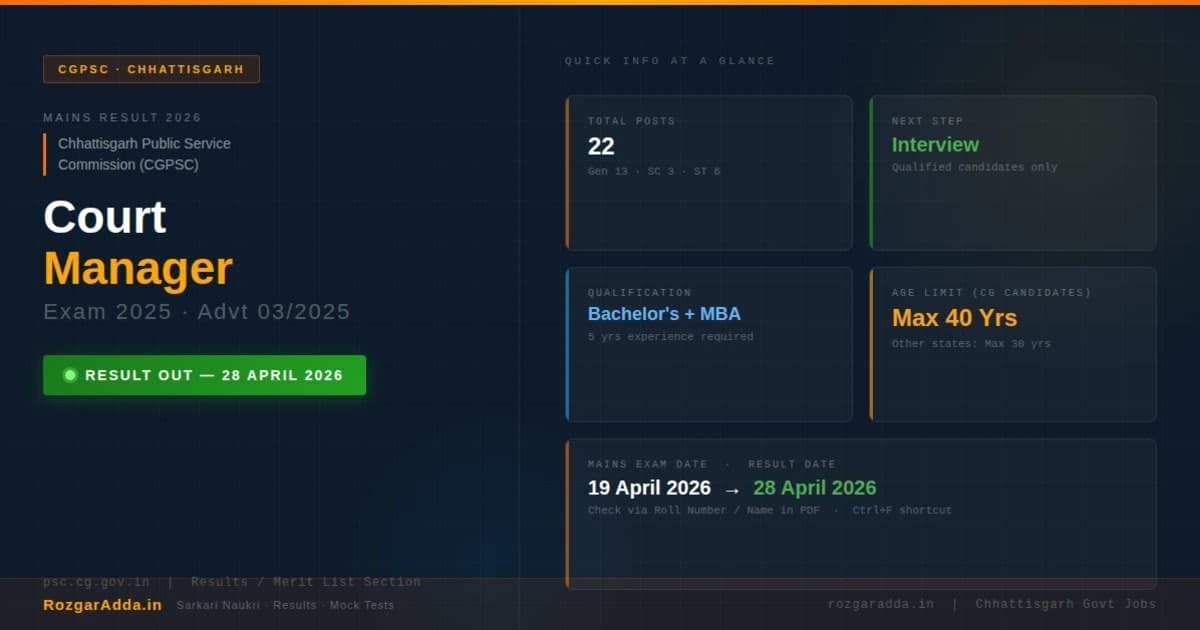The width and height of the screenshot is (1200, 630).
Task: Click the QUICK INFO AT A GLANCE label
Action: pyautogui.click(x=669, y=61)
